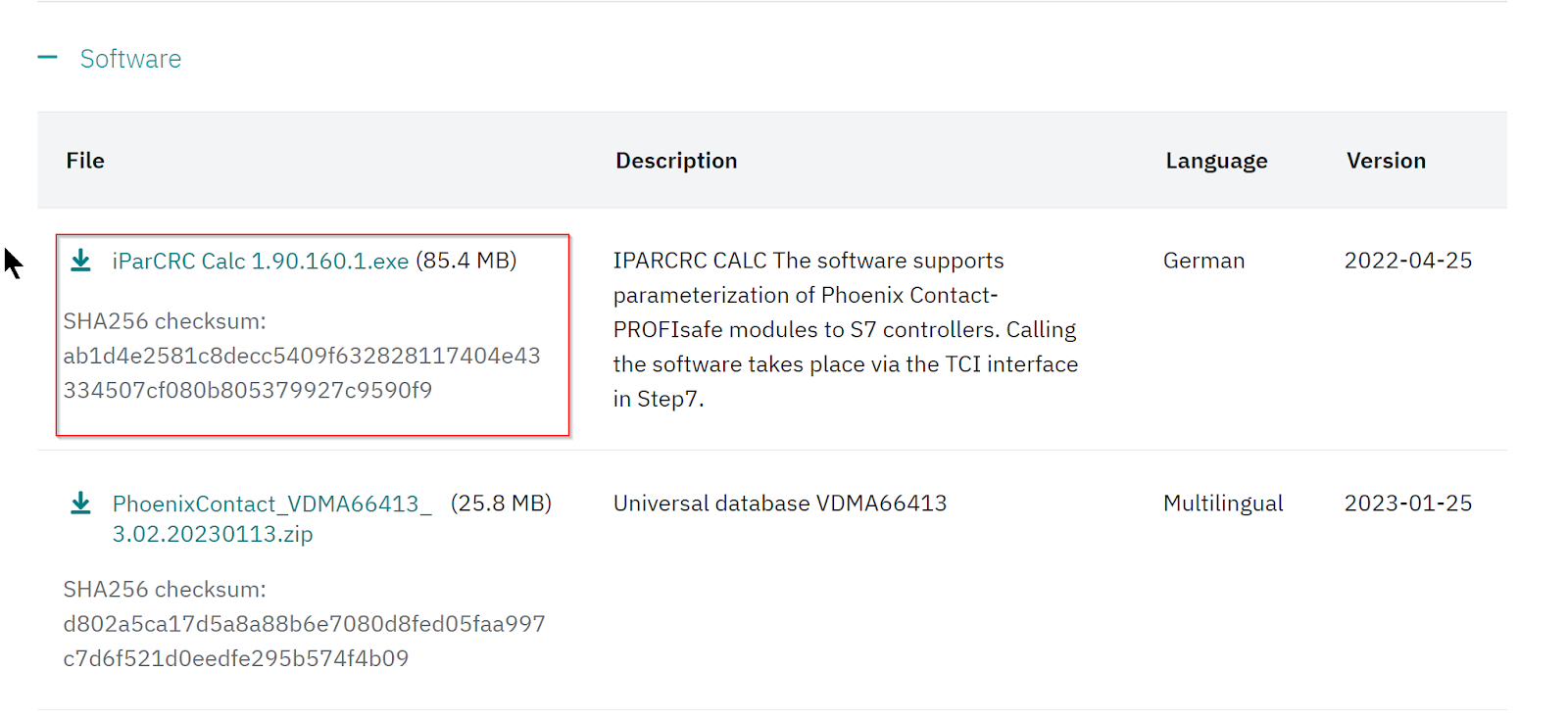Image resolution: width=1568 pixels, height=720 pixels.
Task: Click the download icon for iParCRC Calc
Action: [x=80, y=261]
